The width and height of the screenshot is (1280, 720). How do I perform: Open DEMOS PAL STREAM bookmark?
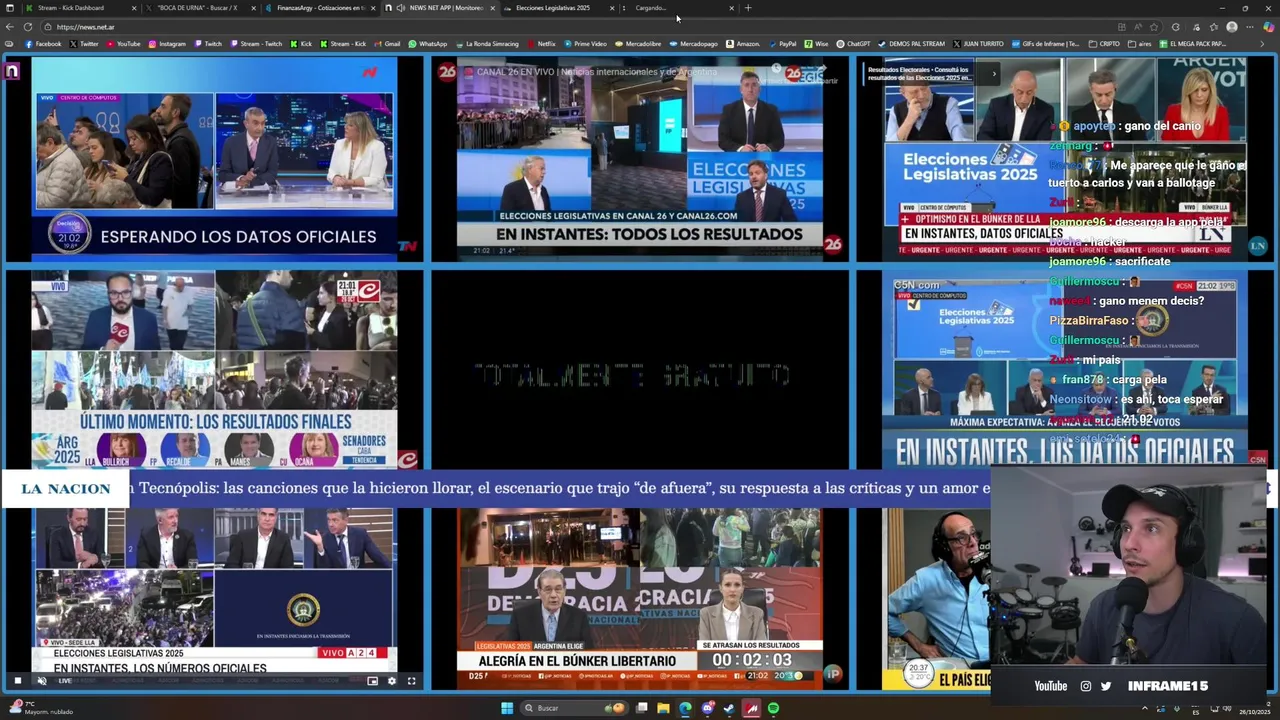coord(911,44)
